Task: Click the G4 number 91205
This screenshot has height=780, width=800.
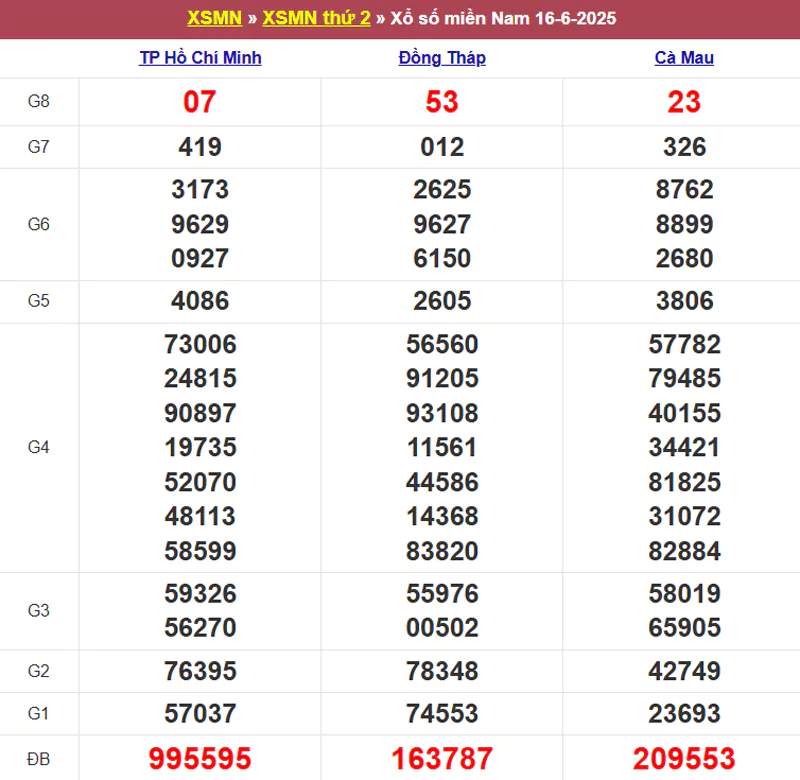Action: [442, 378]
